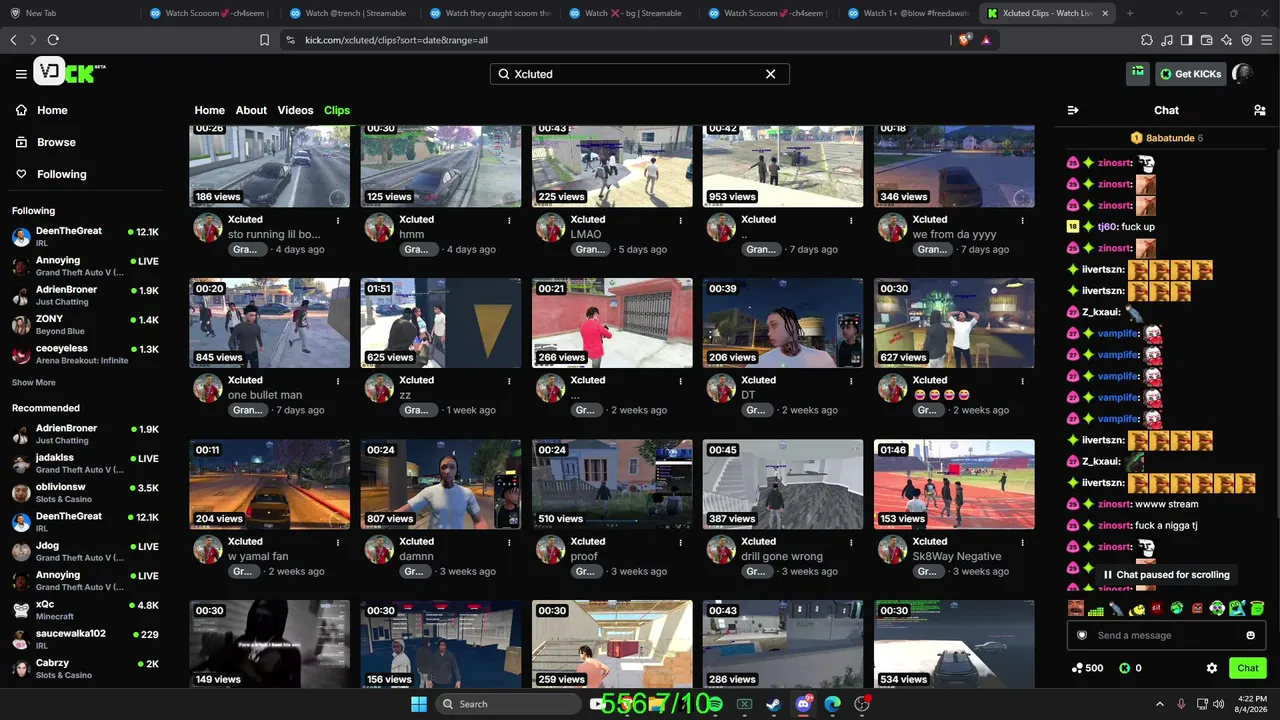The image size is (1280, 720).
Task: Reload the current page
Action: [53, 40]
